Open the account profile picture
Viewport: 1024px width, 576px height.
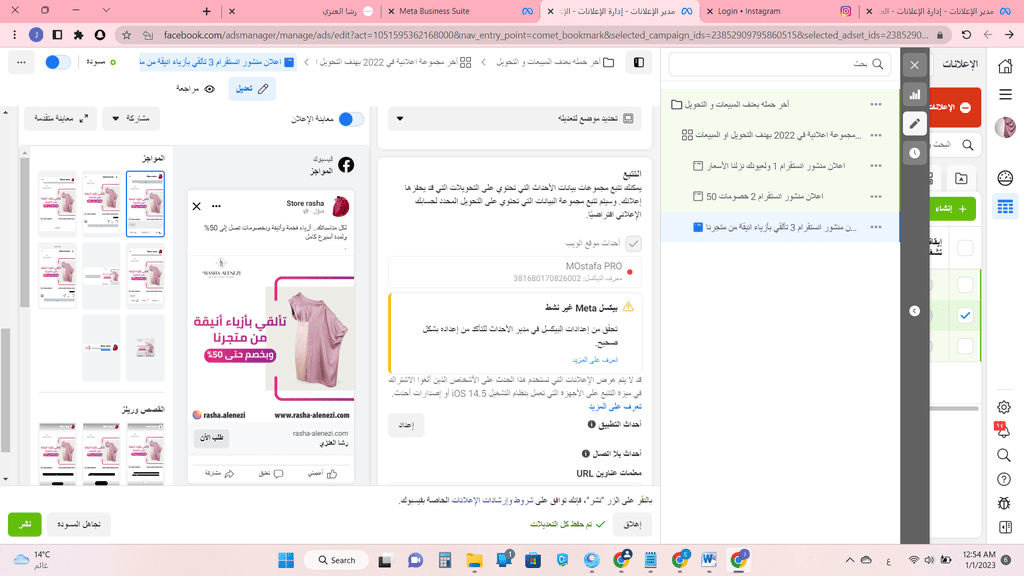[1005, 127]
